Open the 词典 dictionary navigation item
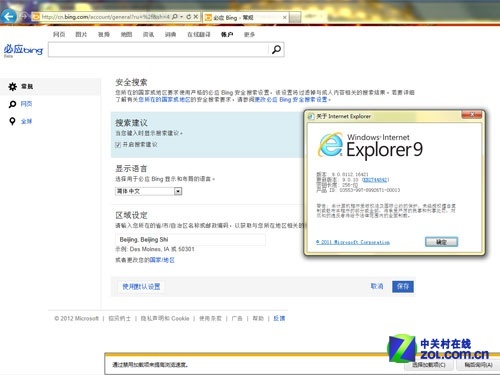 [x=170, y=34]
